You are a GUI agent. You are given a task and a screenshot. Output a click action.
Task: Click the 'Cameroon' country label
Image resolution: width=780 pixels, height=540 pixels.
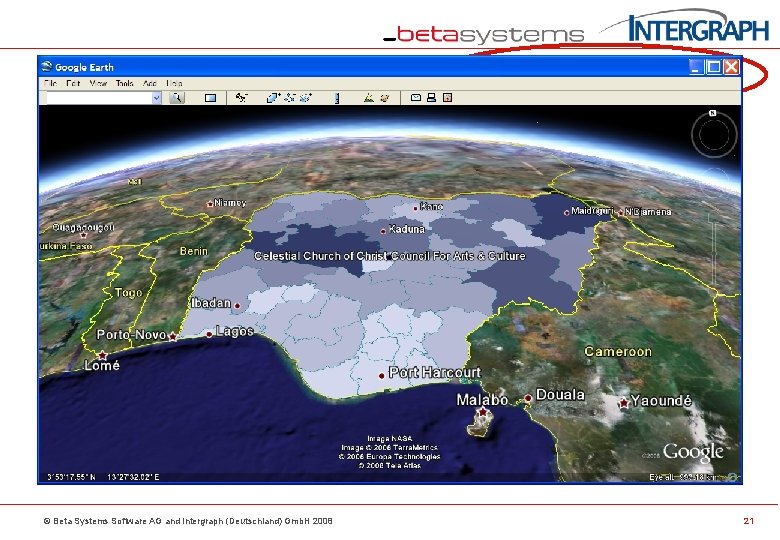(618, 352)
